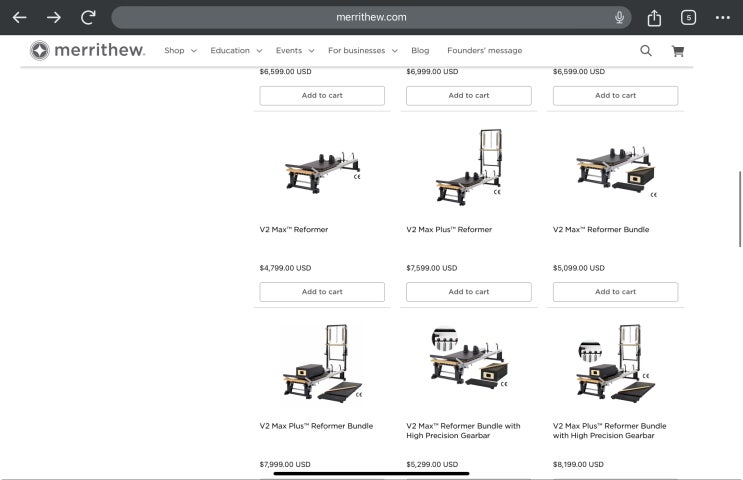Add the $6,599.00 USD item above V2 Max Reformer Bundle to cart
The height and width of the screenshot is (480, 743).
click(x=615, y=96)
